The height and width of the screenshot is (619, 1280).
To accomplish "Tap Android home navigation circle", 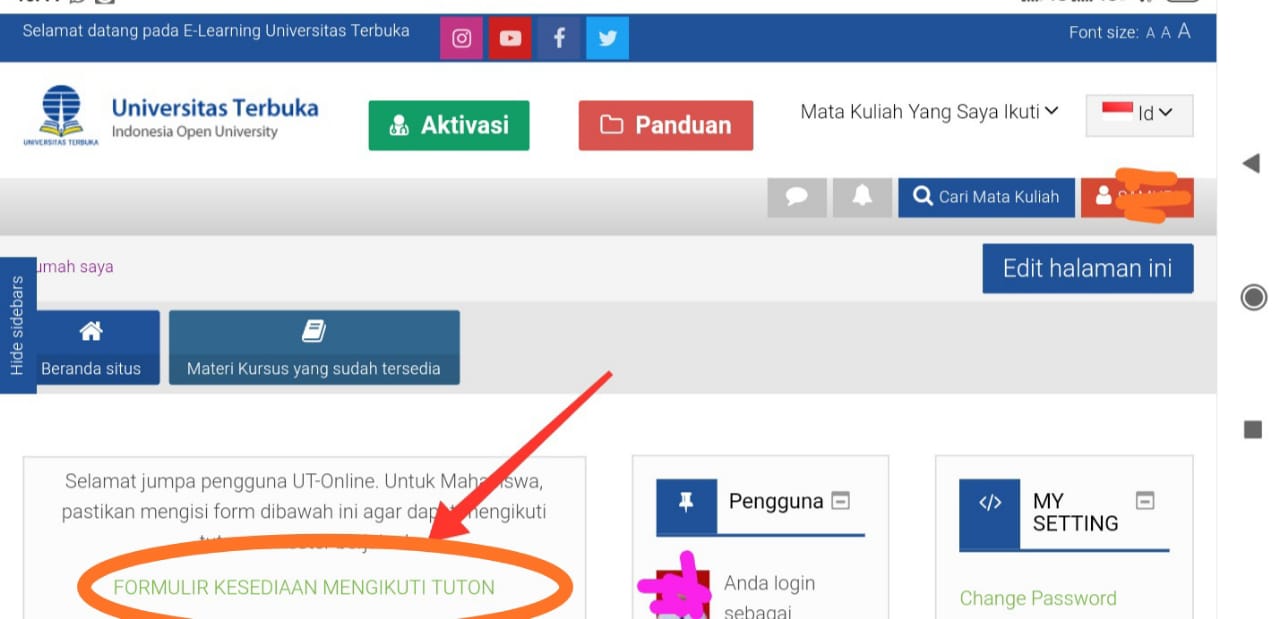I will point(1253,297).
